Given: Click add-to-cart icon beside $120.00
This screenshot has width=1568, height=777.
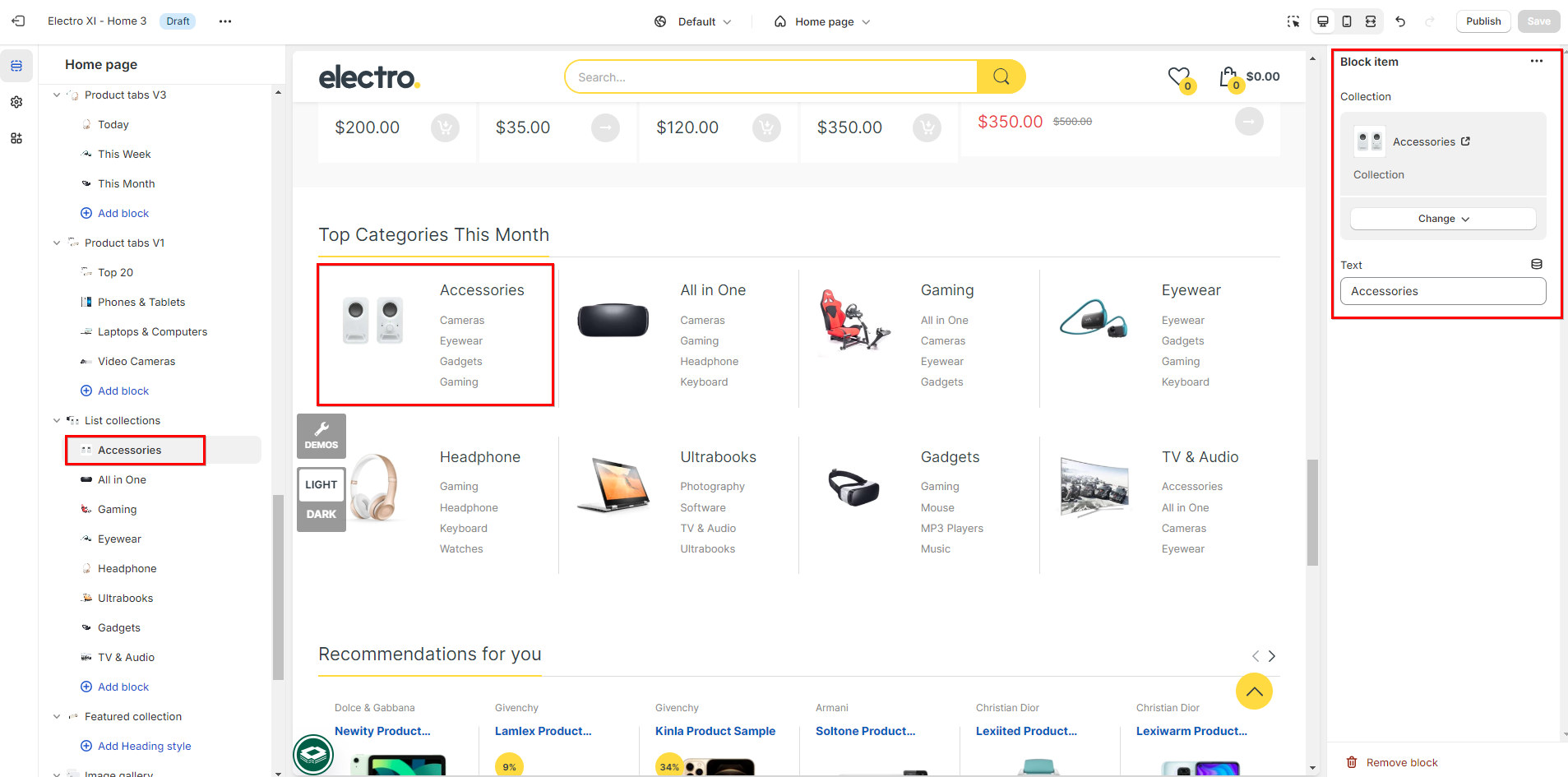Looking at the screenshot, I should click(766, 127).
